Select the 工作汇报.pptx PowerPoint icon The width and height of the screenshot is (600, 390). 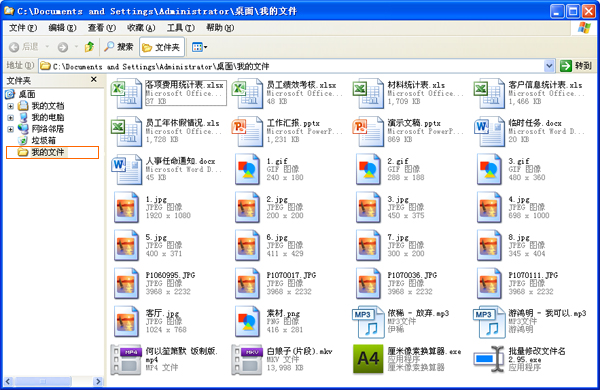247,131
